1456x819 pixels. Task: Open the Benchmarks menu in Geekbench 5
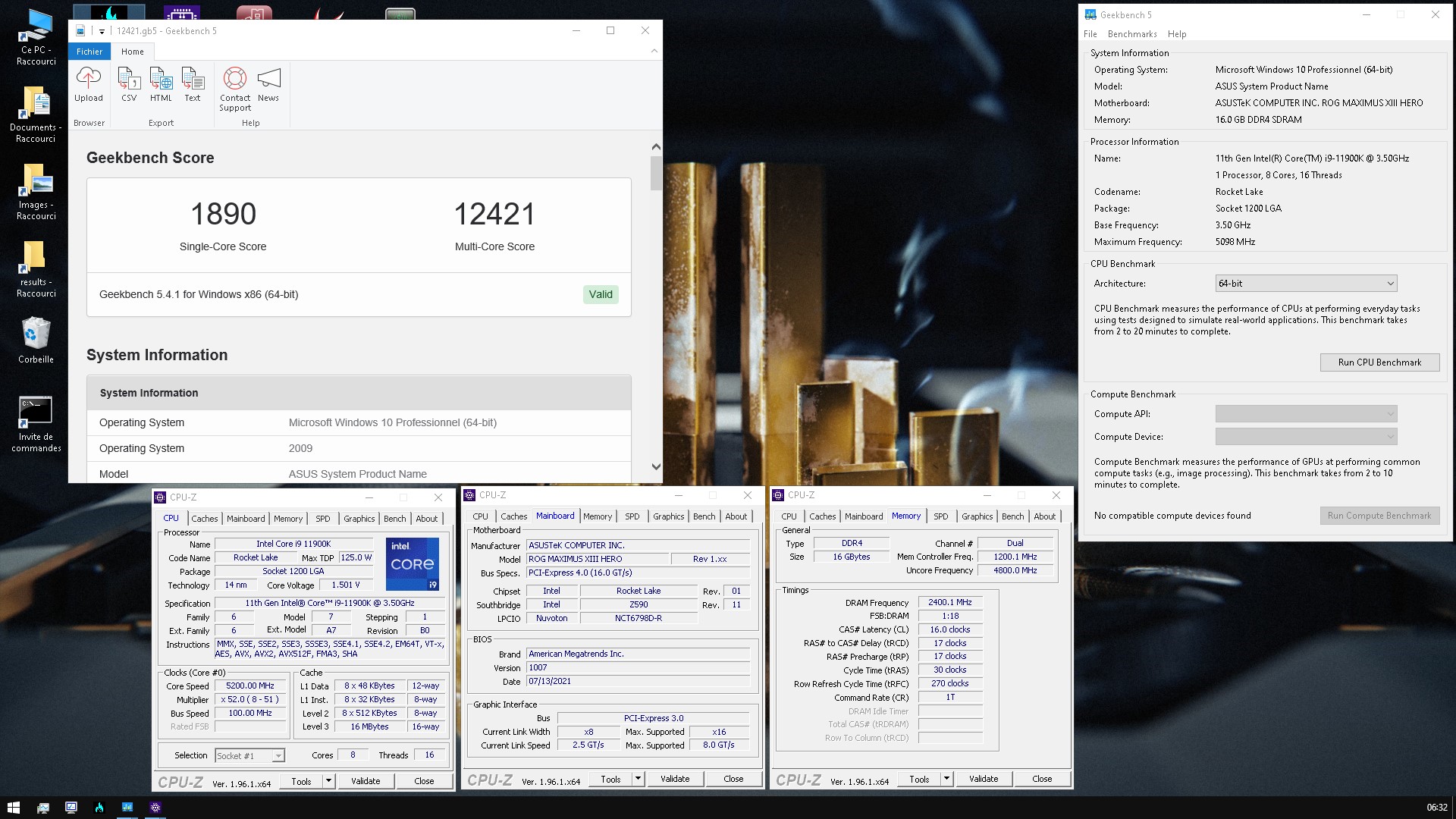click(x=1132, y=34)
